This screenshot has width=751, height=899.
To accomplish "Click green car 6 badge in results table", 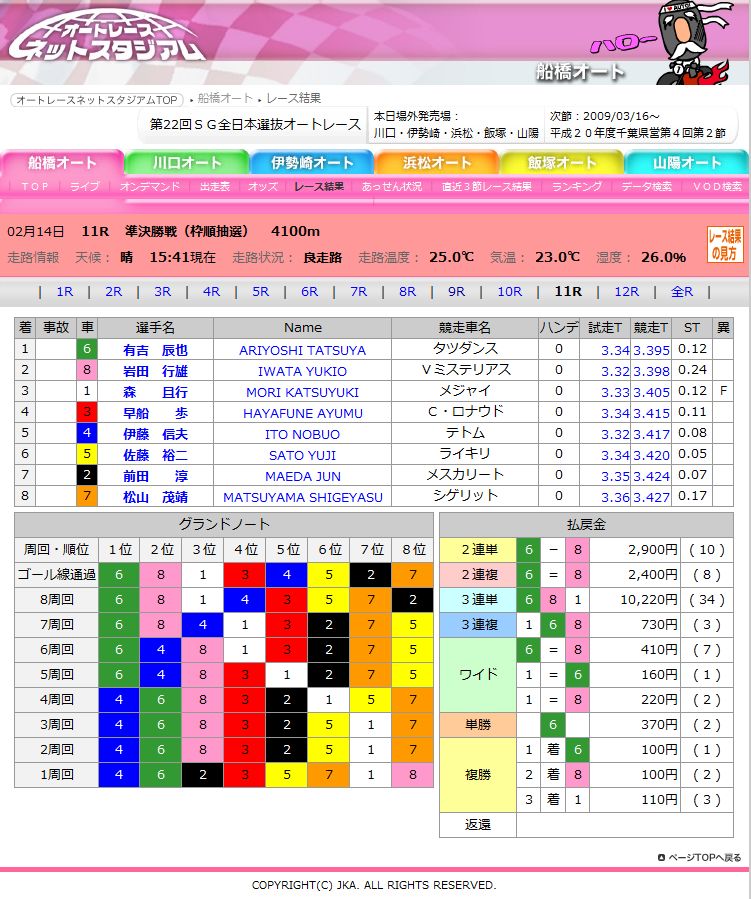I will pos(87,349).
